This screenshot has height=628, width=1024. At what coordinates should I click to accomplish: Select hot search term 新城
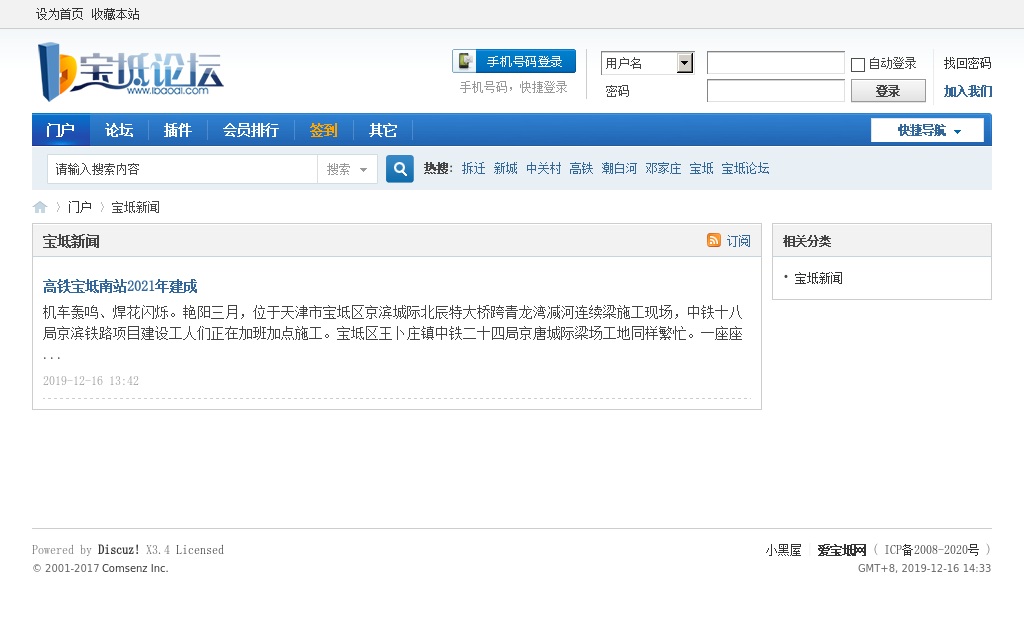[505, 168]
